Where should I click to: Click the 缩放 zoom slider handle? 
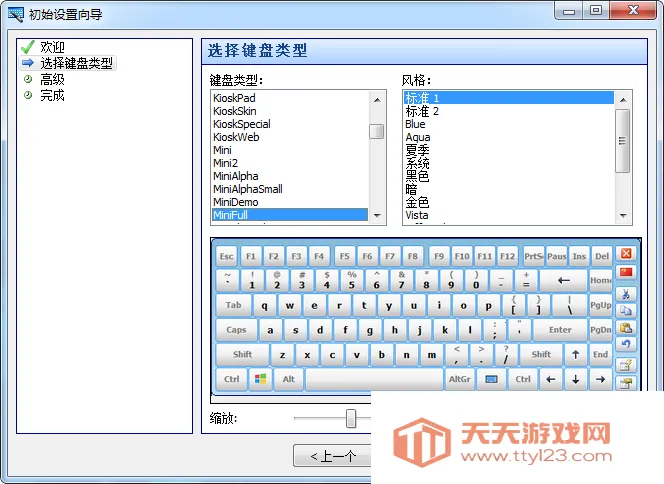351,418
